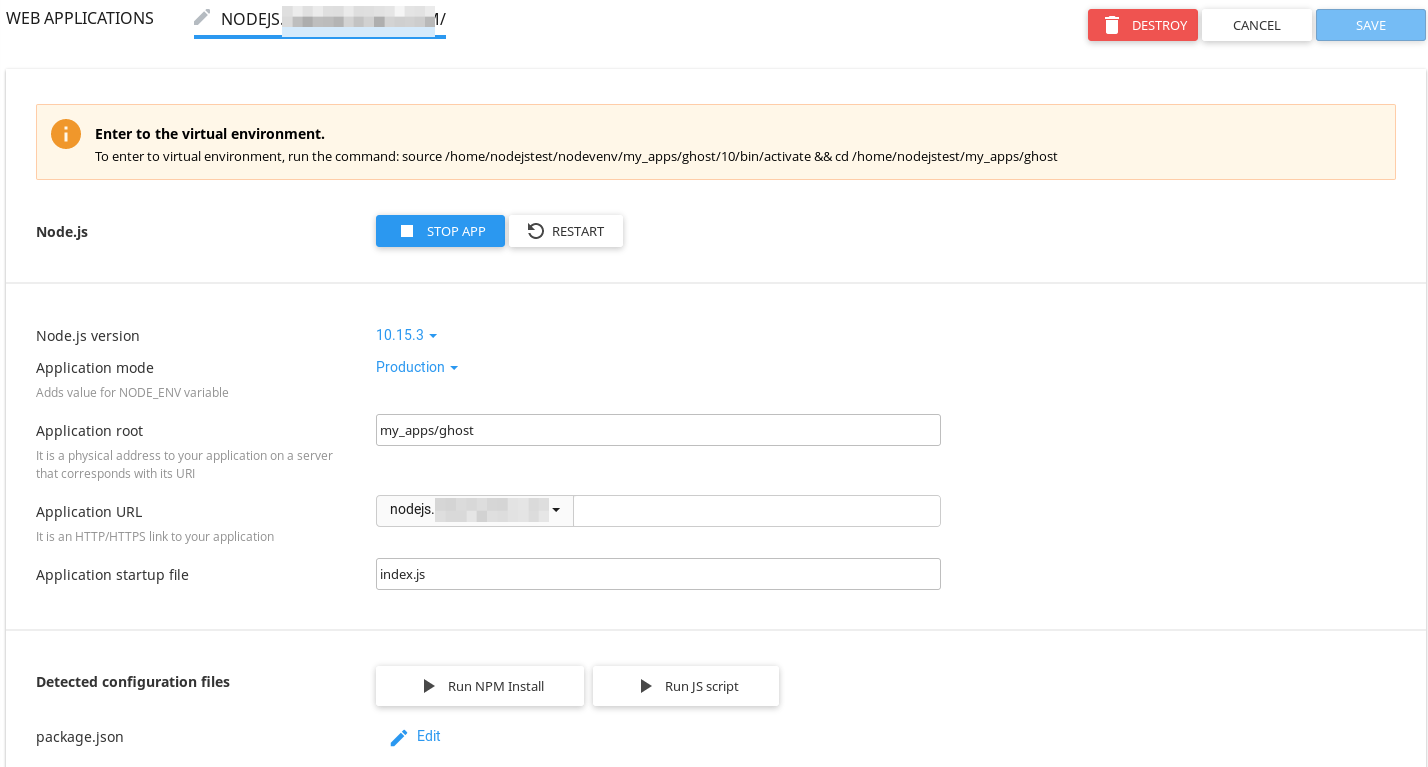Click the 'Enter to the virtual environment.' heading
The height and width of the screenshot is (767, 1428).
coord(210,133)
